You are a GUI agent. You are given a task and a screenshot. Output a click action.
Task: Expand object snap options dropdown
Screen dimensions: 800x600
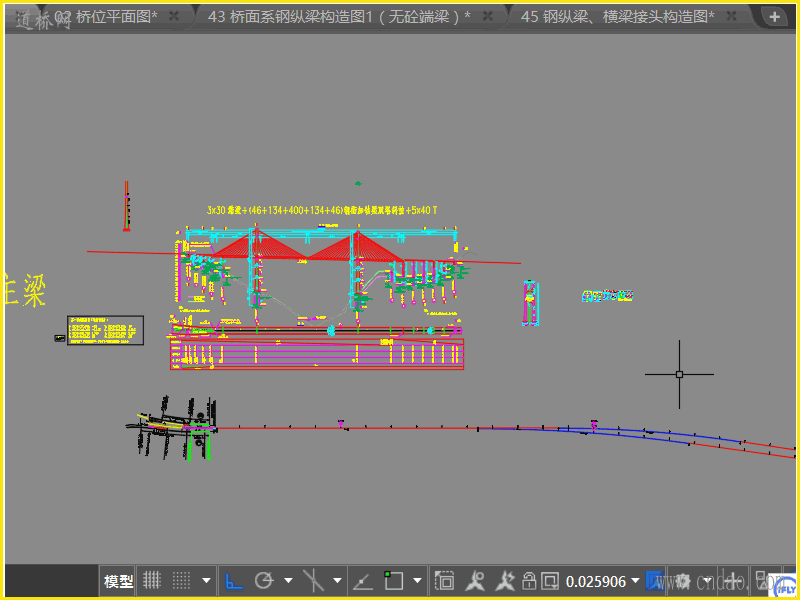pos(418,581)
